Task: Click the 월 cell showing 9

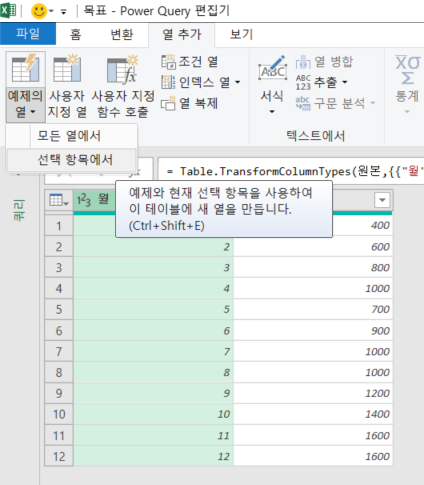Action: pyautogui.click(x=153, y=394)
